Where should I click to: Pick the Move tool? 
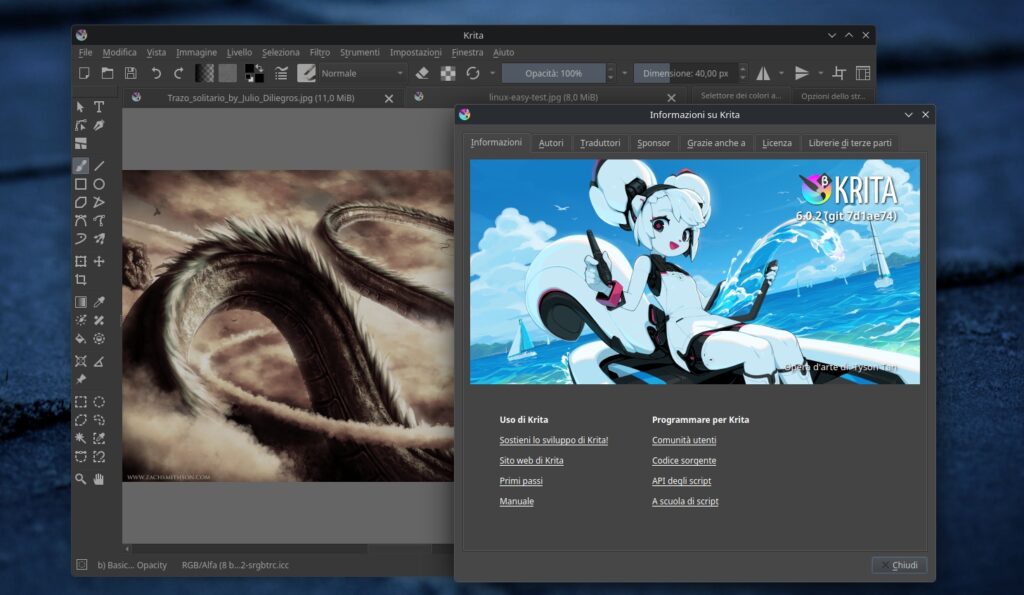click(x=99, y=261)
